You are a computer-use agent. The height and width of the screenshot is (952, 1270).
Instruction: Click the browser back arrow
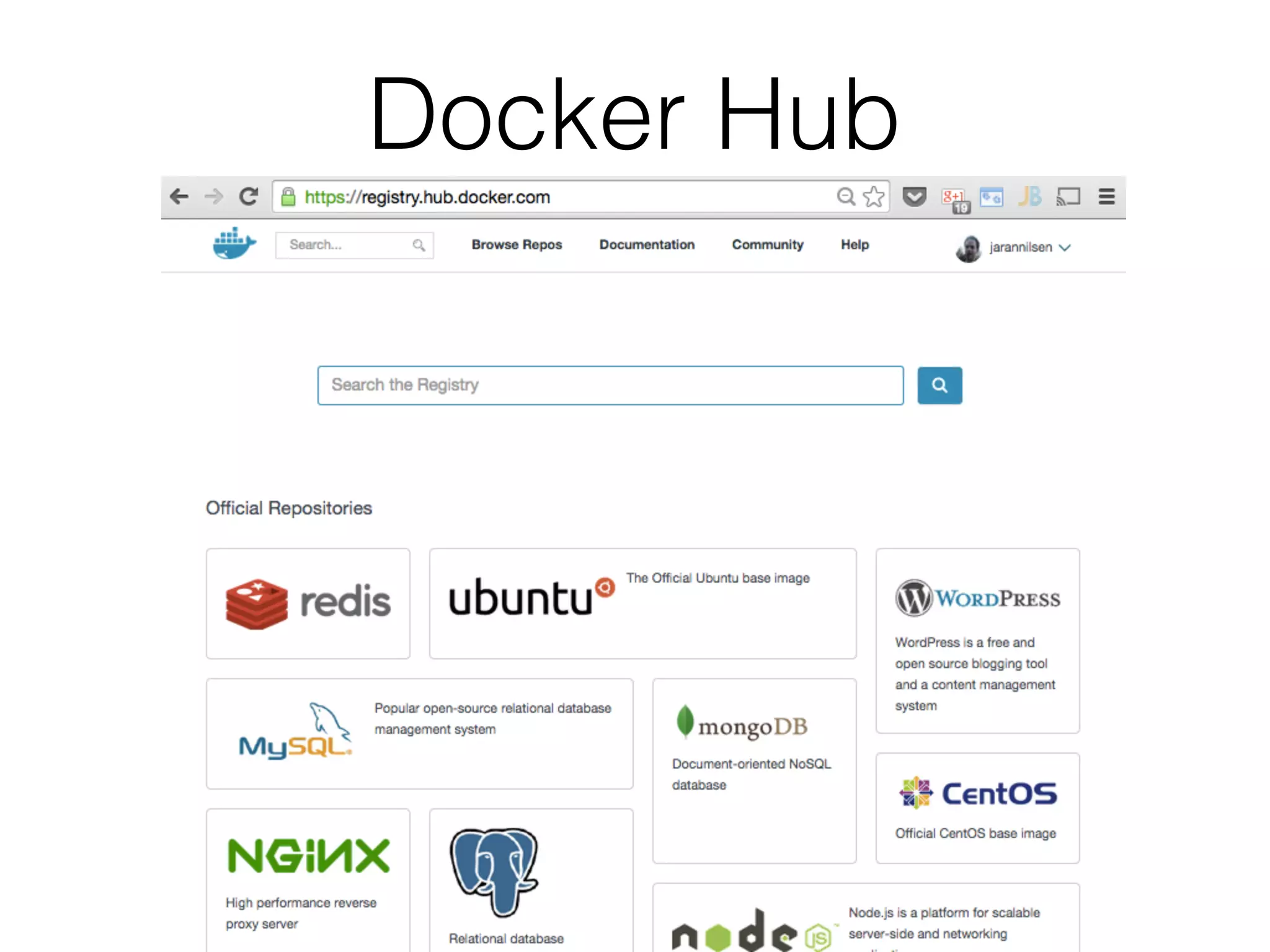[179, 197]
